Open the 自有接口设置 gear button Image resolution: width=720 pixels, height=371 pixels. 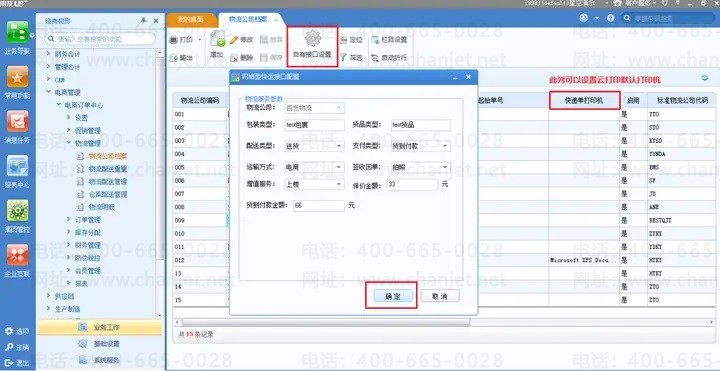(x=312, y=45)
